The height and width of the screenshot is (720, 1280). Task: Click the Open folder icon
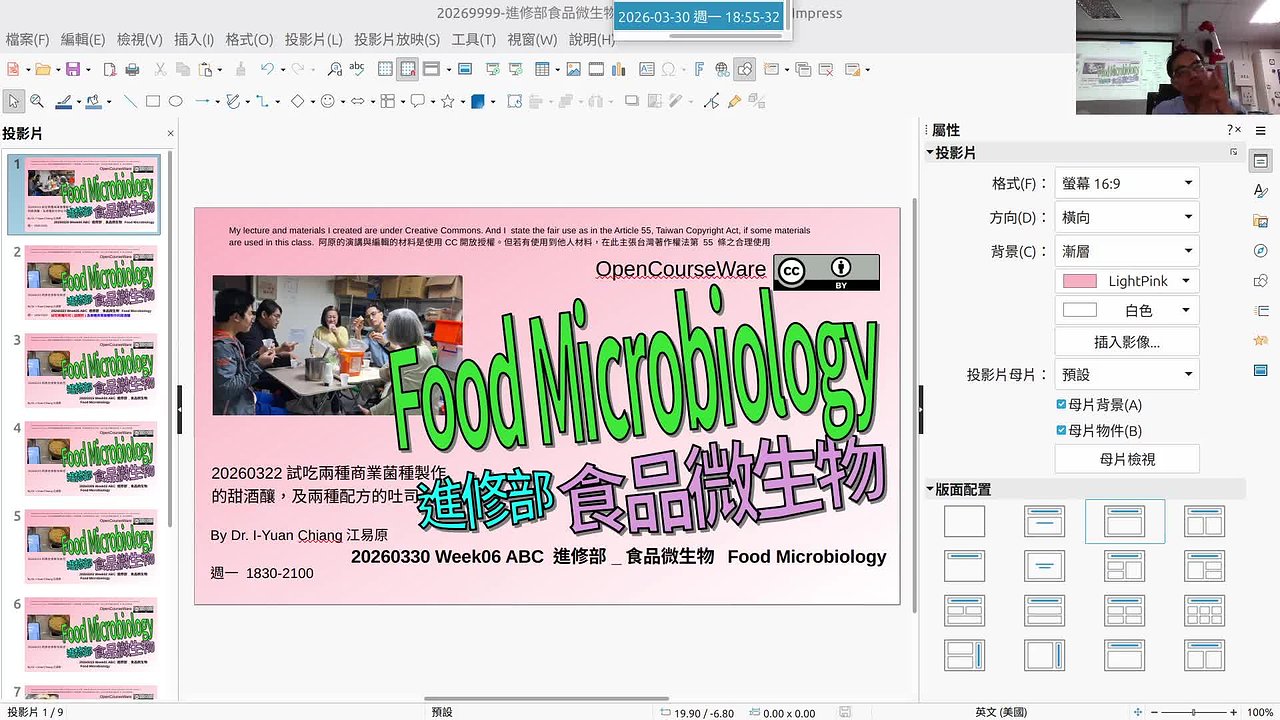point(42,69)
